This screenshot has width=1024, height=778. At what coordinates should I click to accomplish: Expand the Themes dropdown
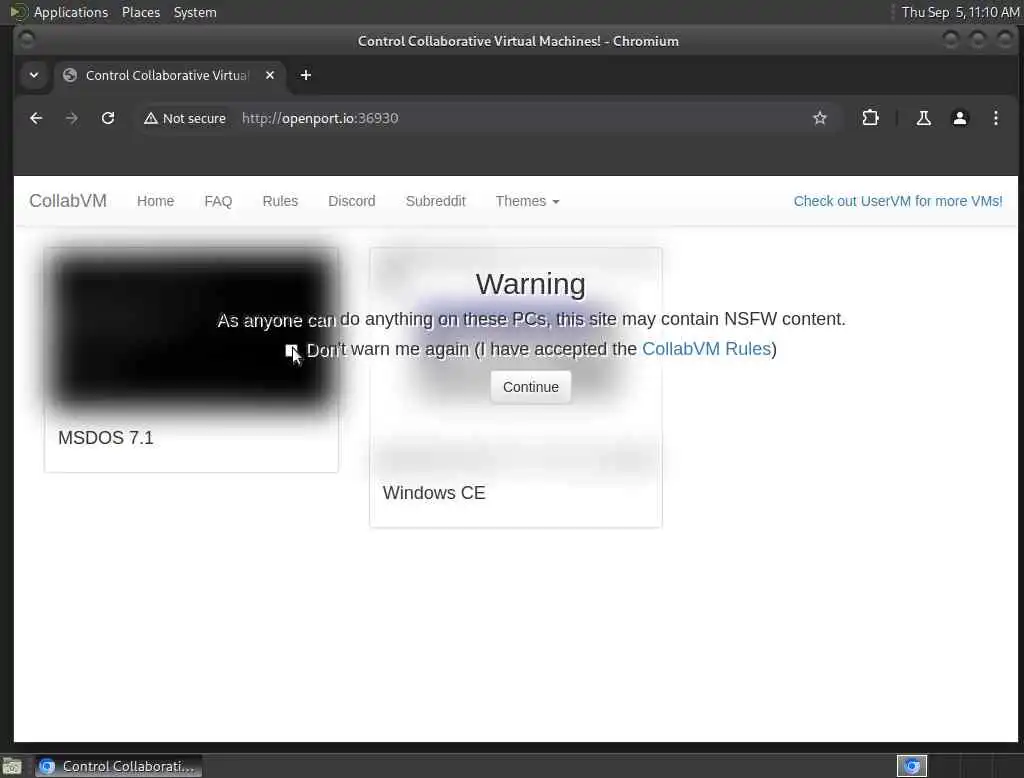point(527,201)
